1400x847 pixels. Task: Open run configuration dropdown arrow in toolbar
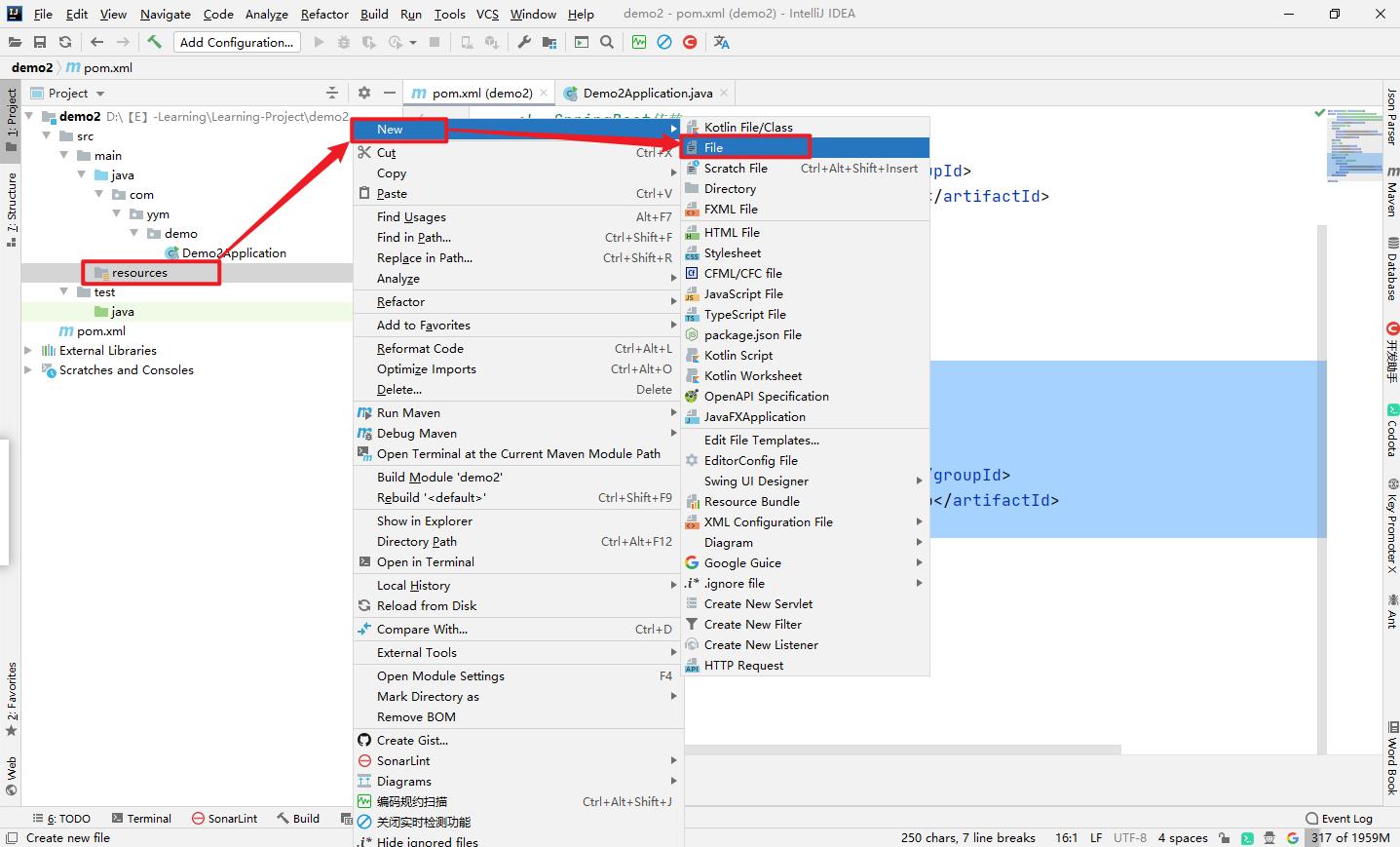[x=413, y=42]
